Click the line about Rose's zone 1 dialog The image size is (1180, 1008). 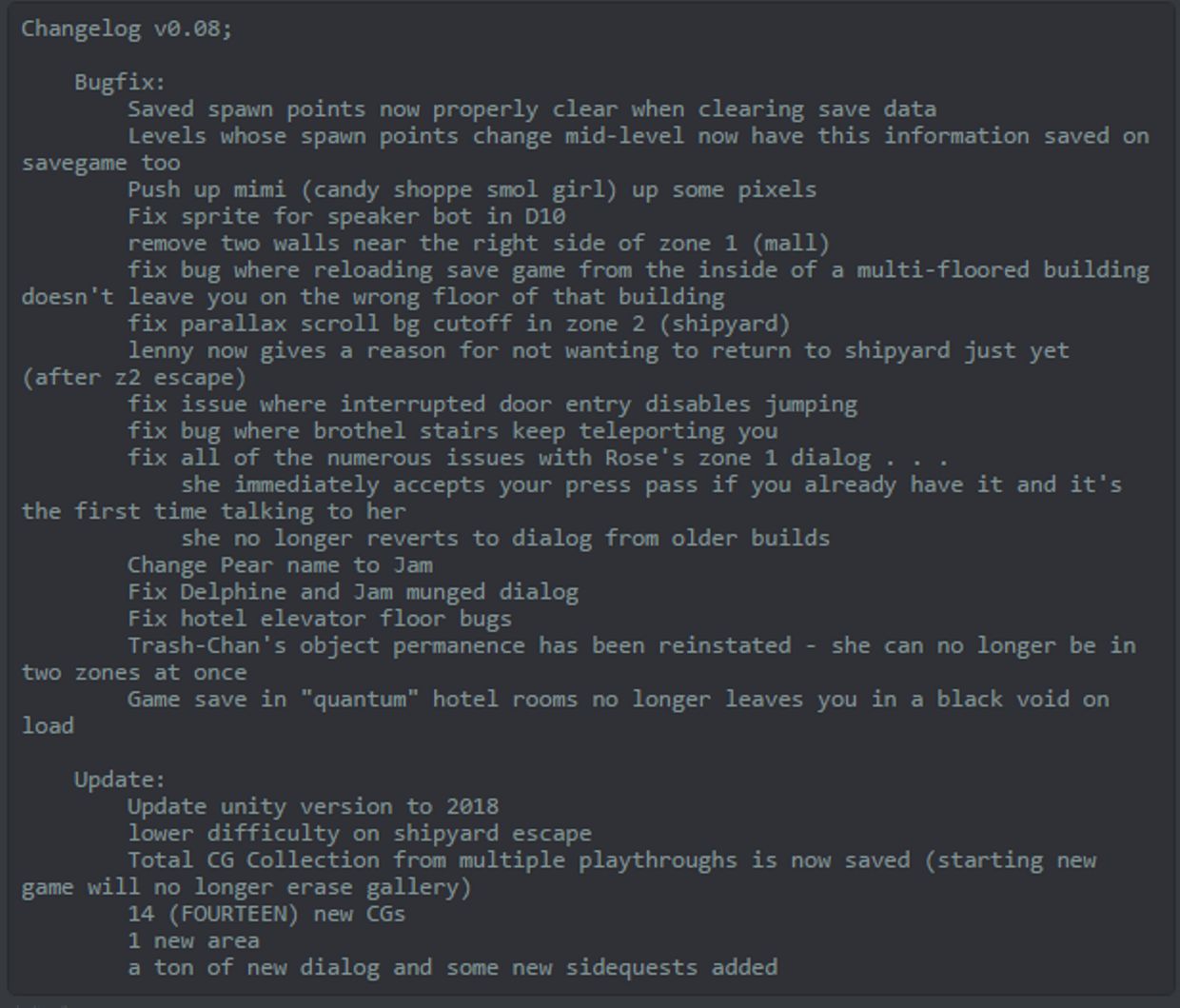[538, 458]
